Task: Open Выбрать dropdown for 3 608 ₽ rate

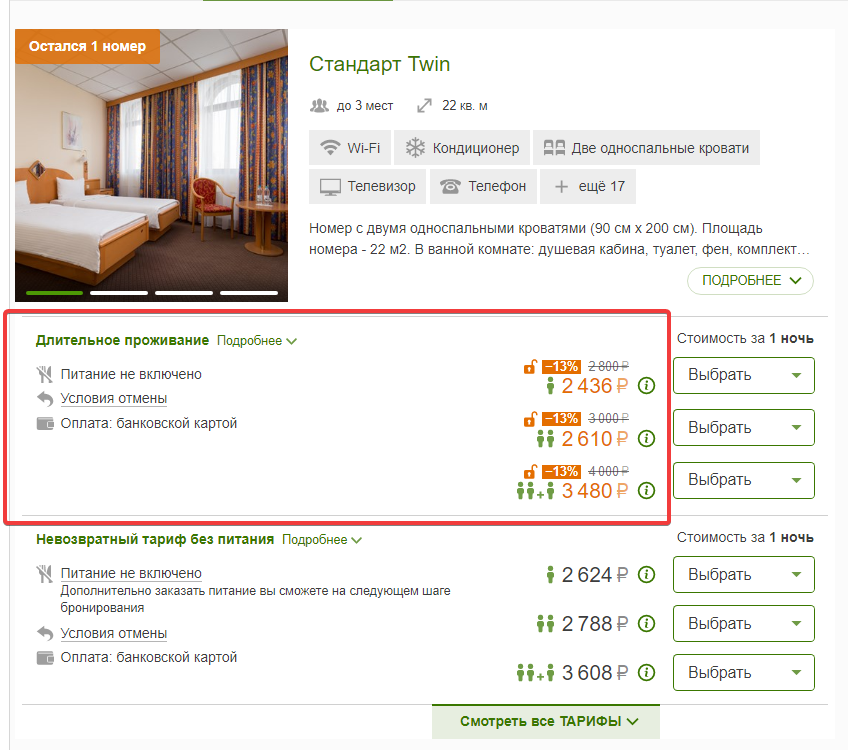Action: click(744, 672)
